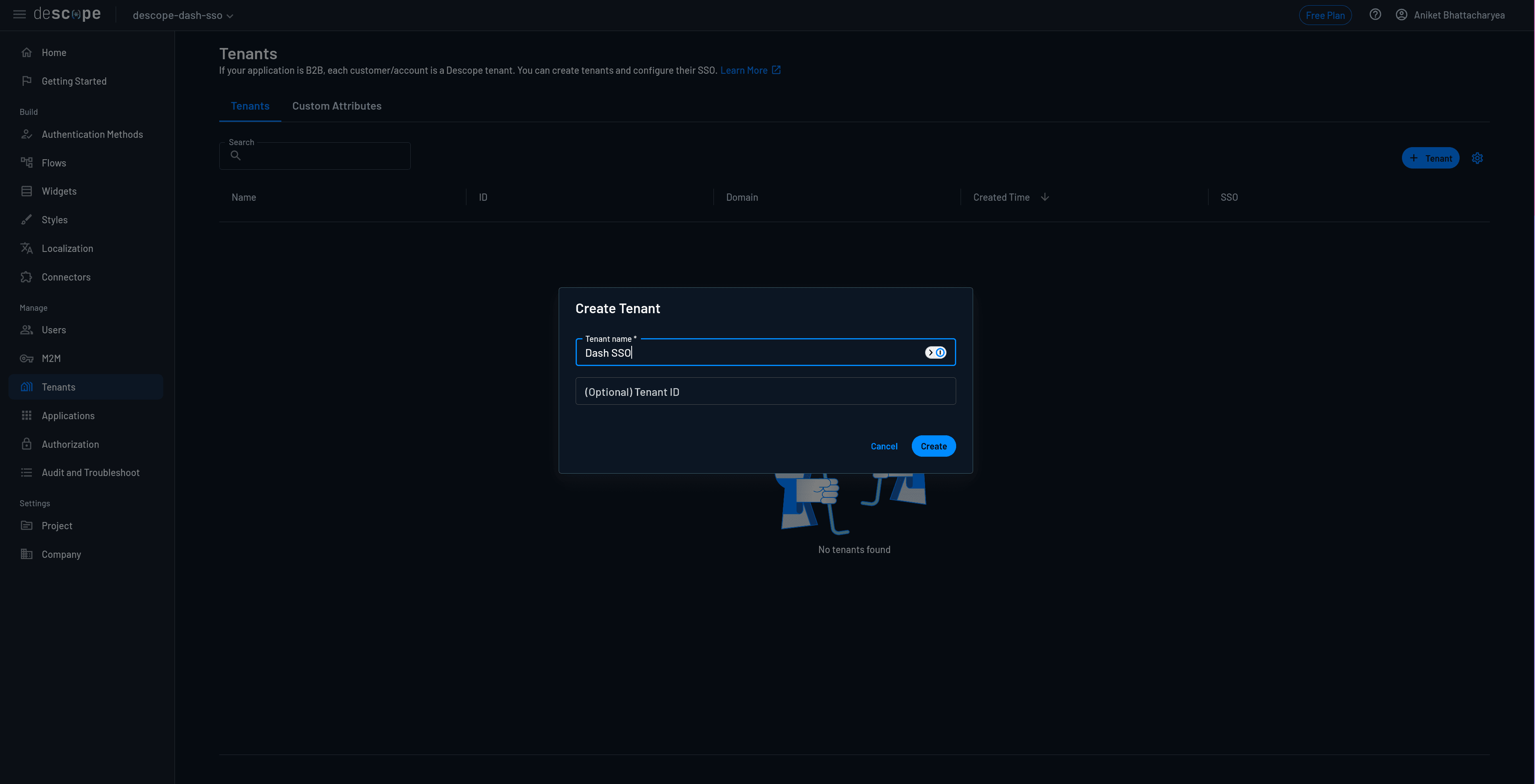Open Localization in the sidebar
Image resolution: width=1535 pixels, height=784 pixels.
point(67,248)
